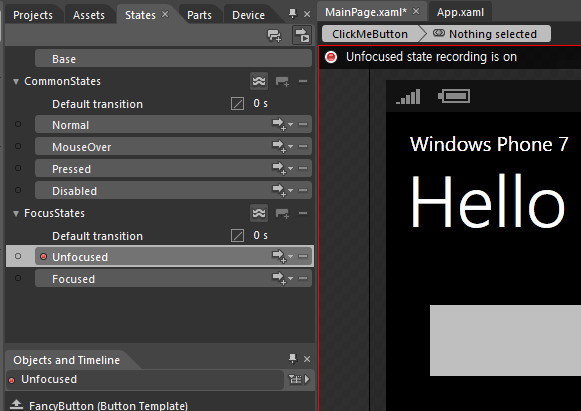
Task: Delete the Focused state
Action: [x=303, y=278]
